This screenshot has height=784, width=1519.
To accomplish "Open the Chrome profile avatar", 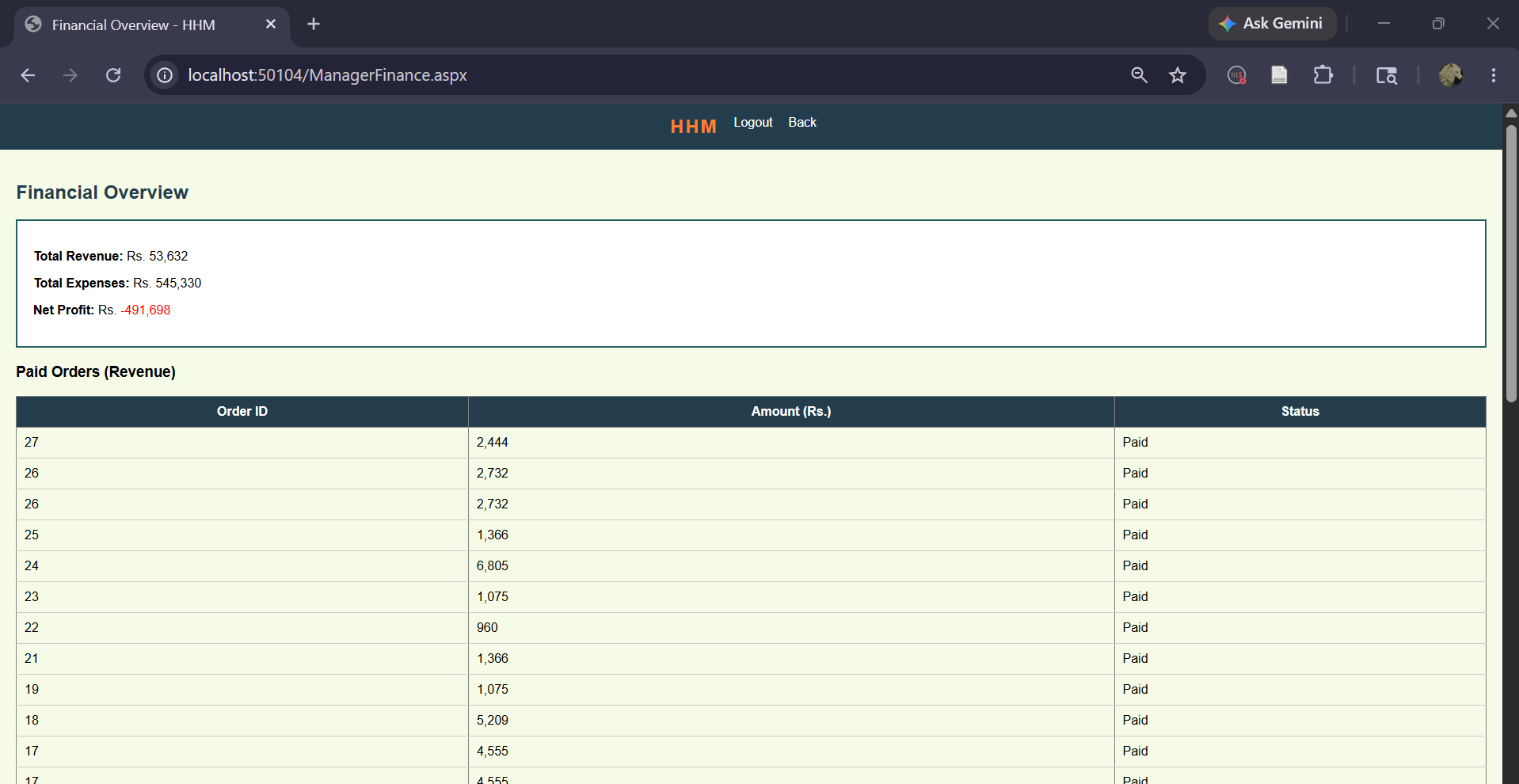I will [1451, 75].
